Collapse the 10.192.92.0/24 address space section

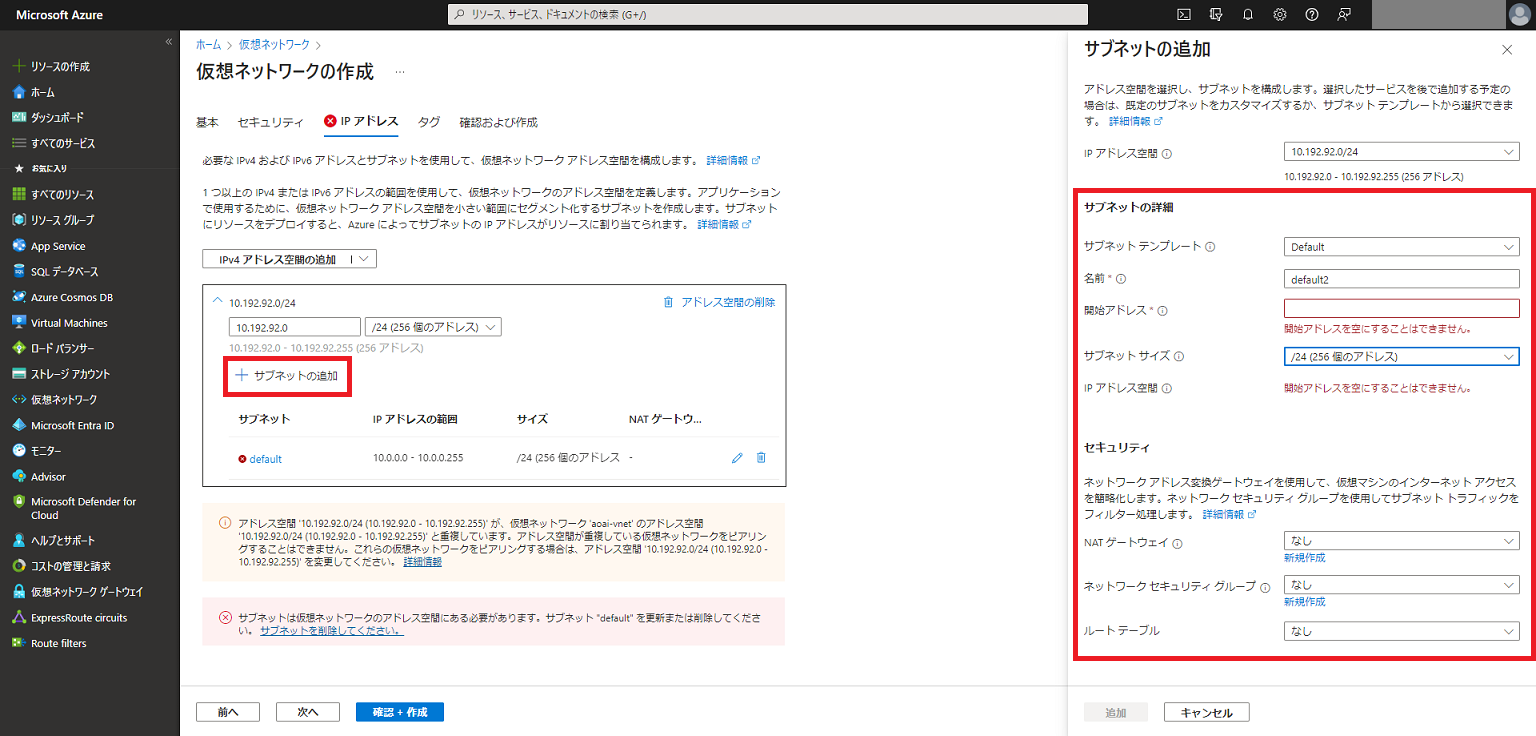pos(217,301)
